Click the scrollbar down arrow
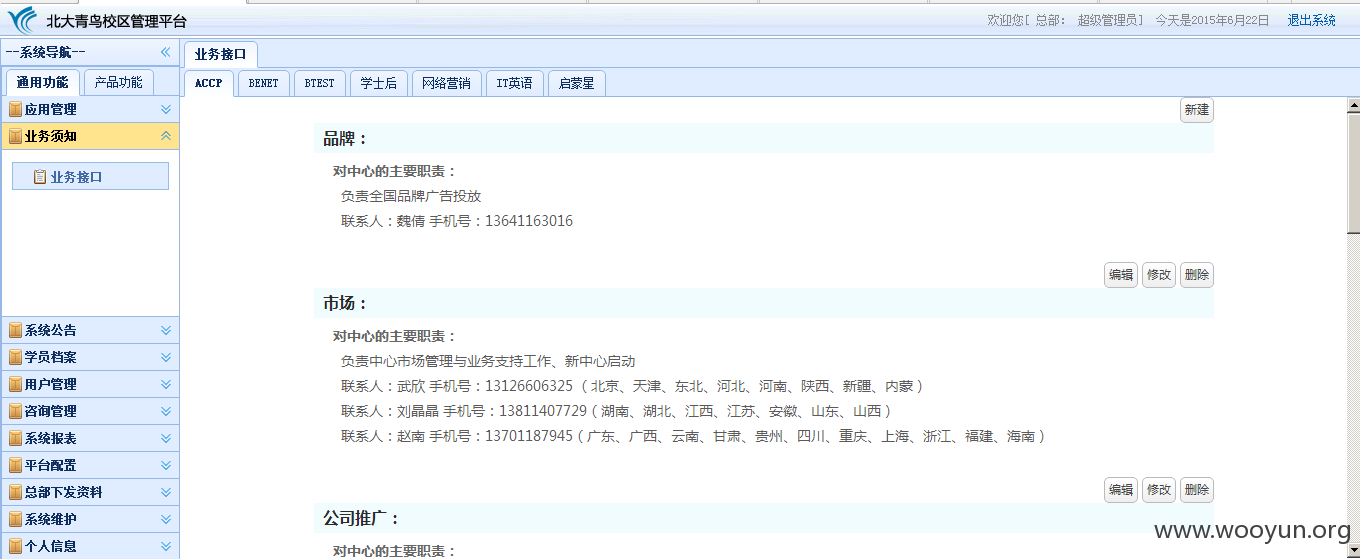The image size is (1360, 559). pos(1353,551)
